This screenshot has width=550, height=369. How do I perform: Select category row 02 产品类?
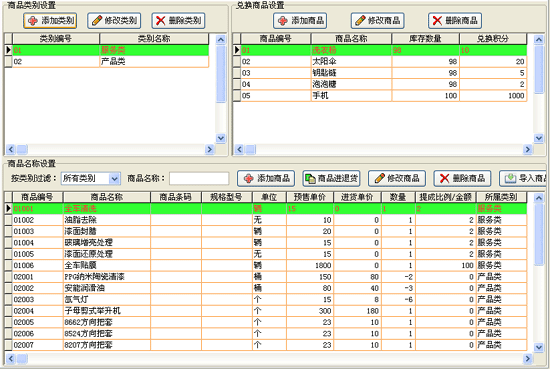click(110, 62)
